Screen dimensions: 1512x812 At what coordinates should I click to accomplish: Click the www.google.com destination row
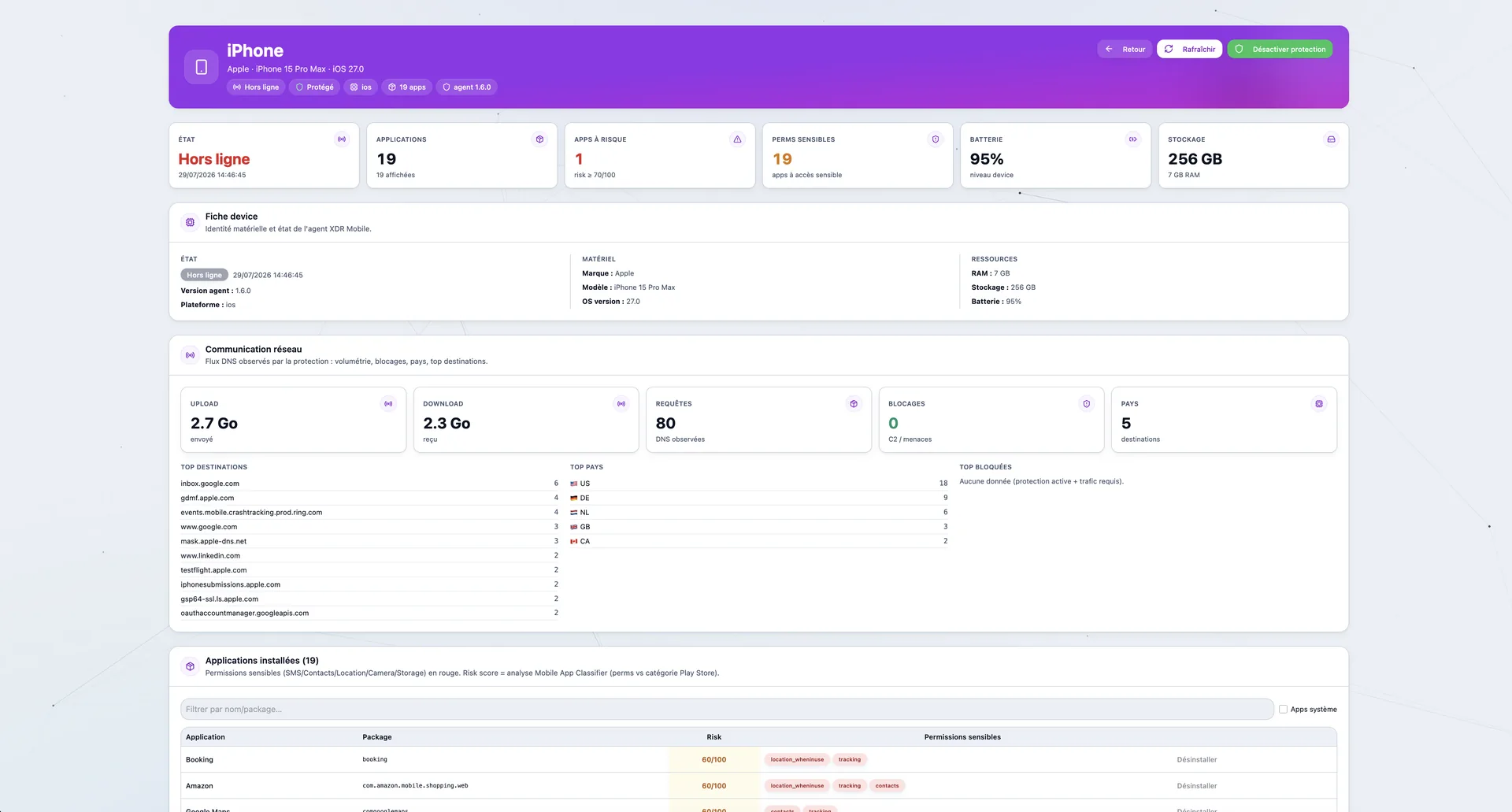click(369, 527)
